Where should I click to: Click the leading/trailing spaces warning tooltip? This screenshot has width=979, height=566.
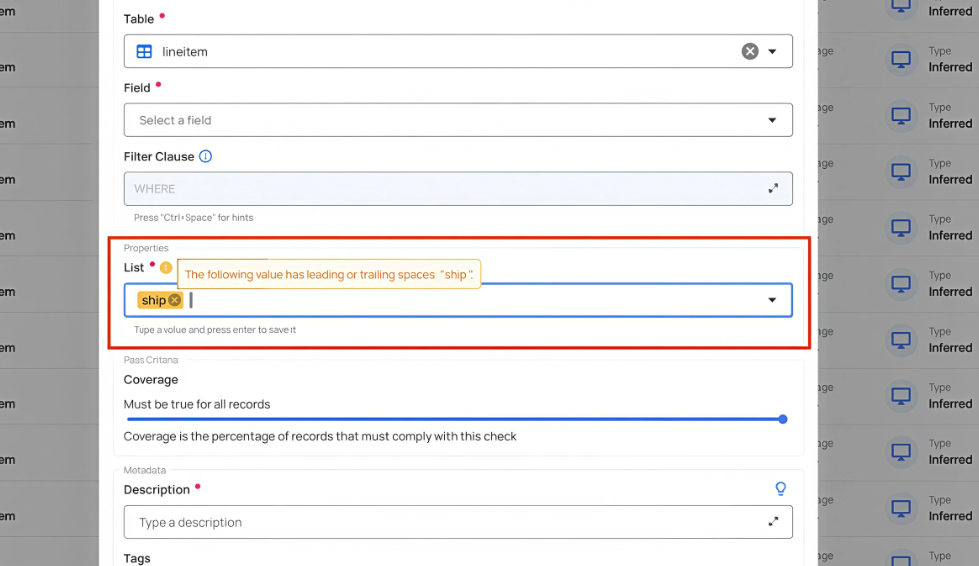pos(328,274)
